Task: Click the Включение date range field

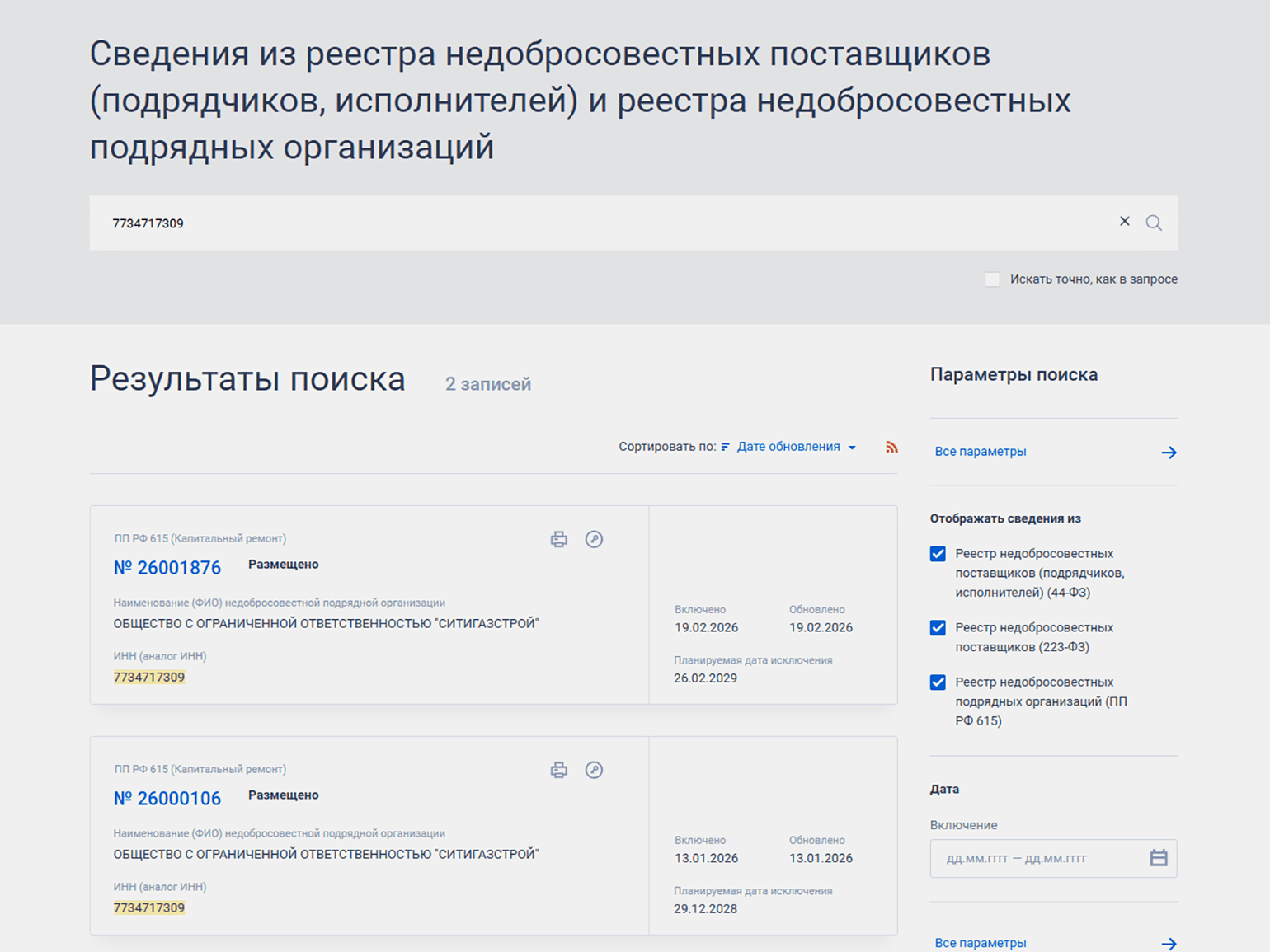Action: (1039, 858)
